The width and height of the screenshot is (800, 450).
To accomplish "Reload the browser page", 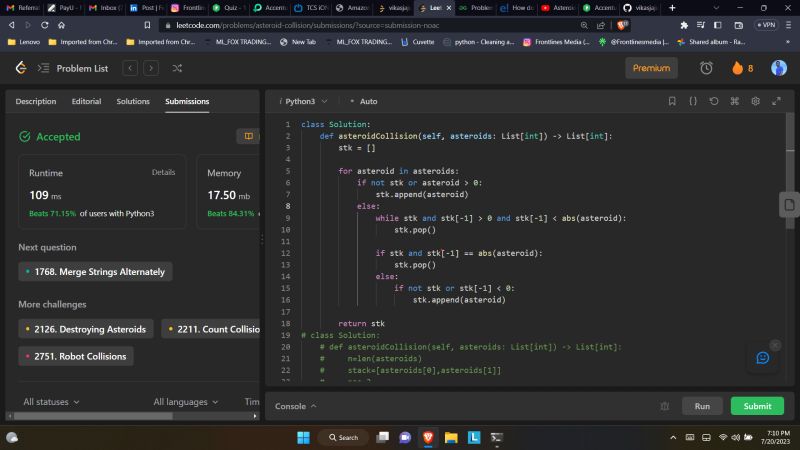I will (x=45, y=25).
